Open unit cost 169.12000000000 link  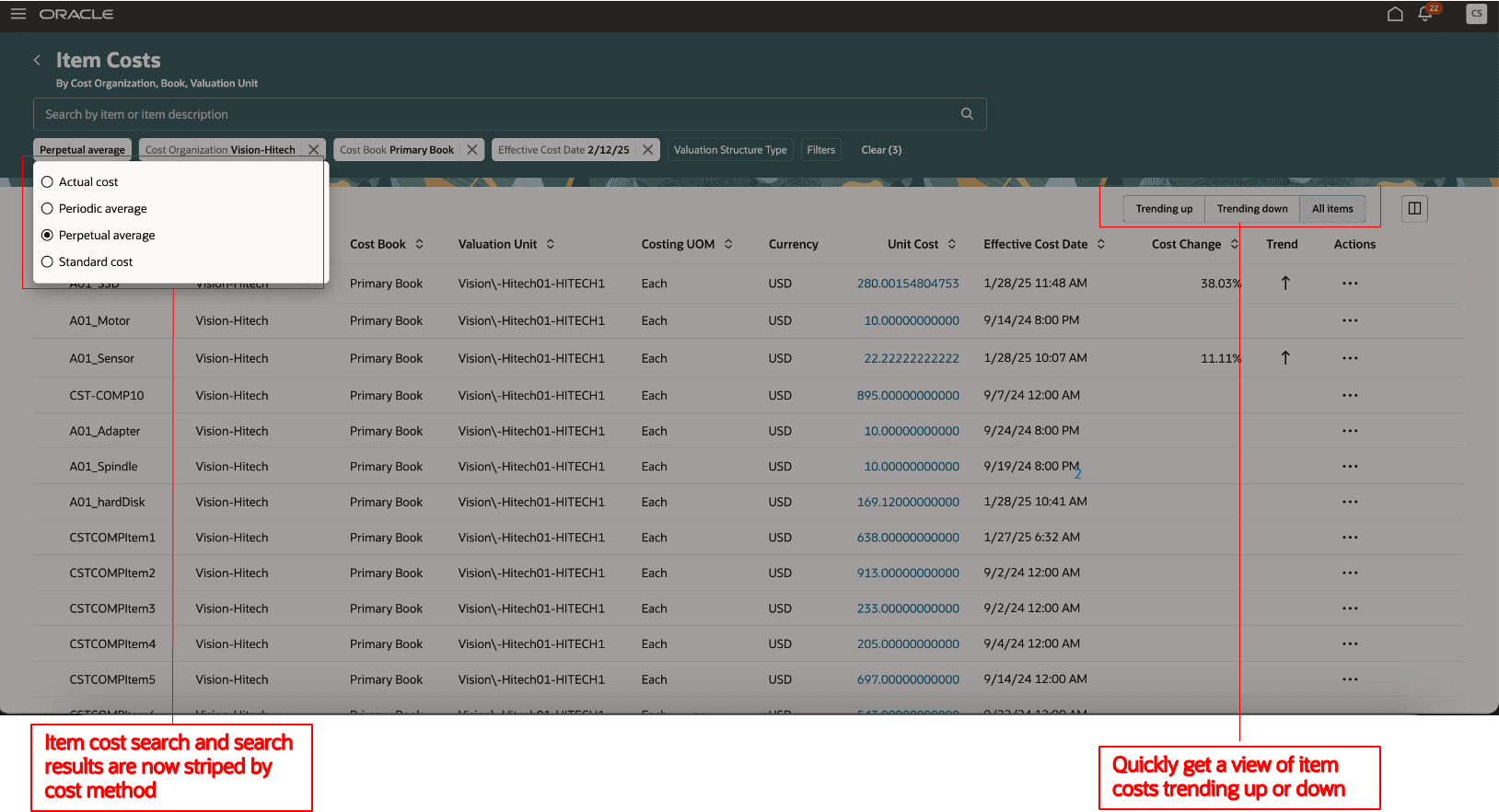[x=908, y=502]
